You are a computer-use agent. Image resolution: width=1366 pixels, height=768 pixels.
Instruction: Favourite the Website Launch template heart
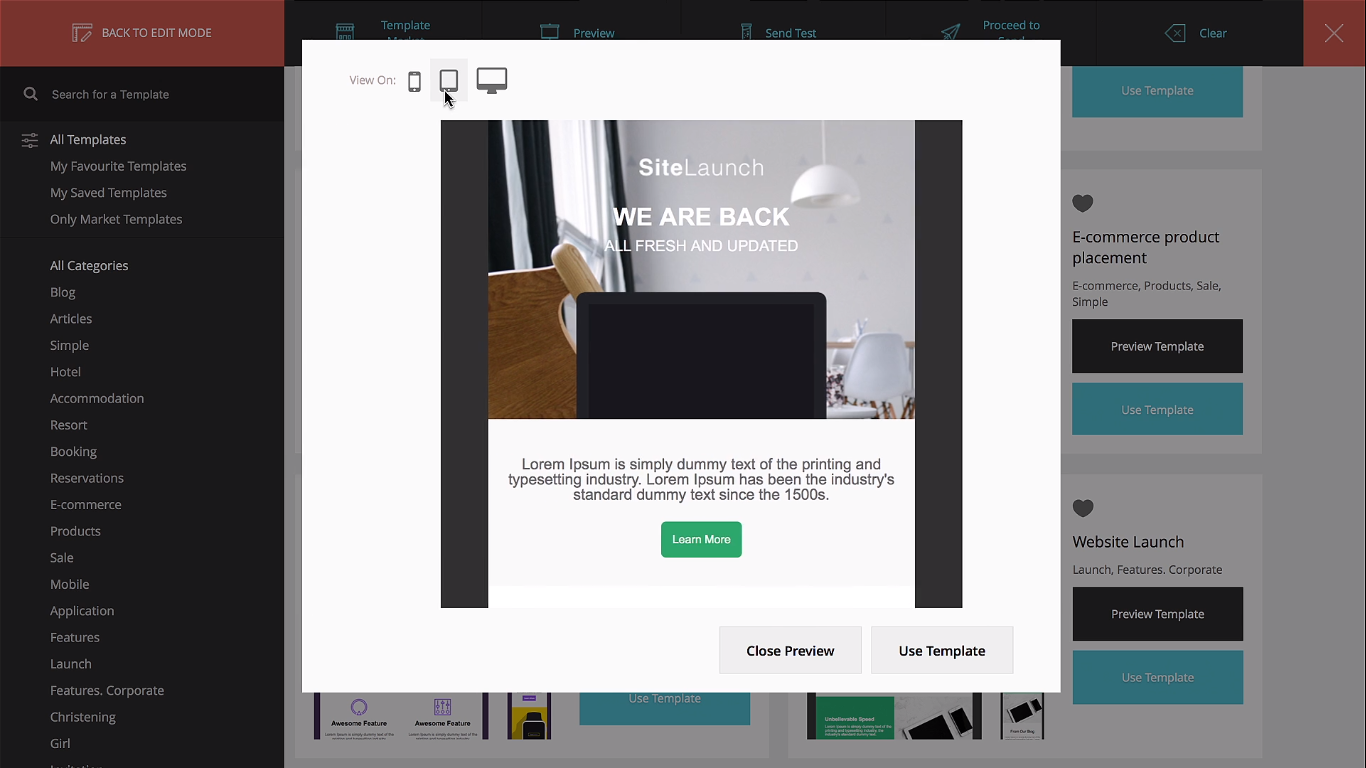(x=1083, y=508)
